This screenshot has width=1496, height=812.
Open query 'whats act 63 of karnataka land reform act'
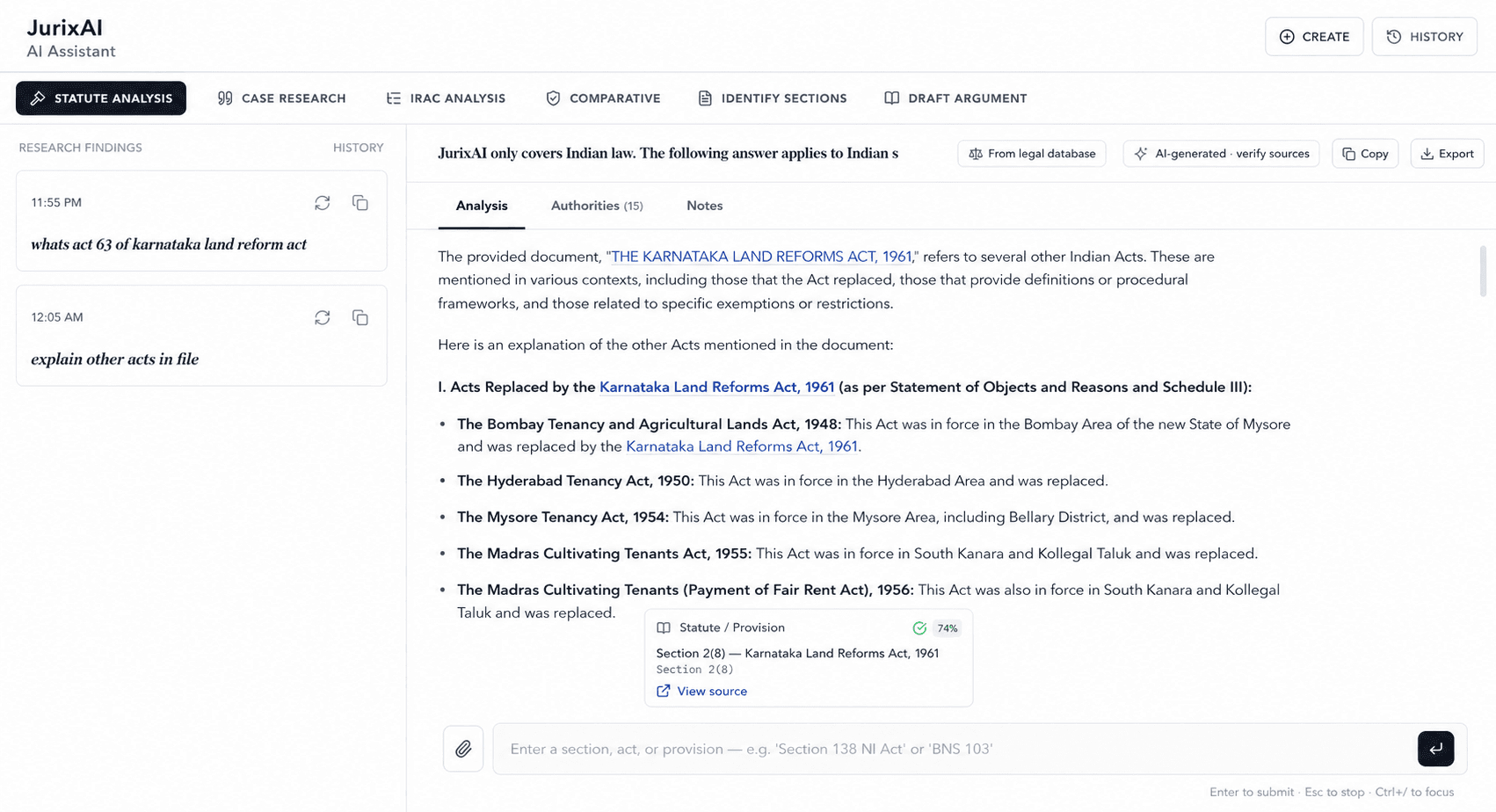click(169, 244)
